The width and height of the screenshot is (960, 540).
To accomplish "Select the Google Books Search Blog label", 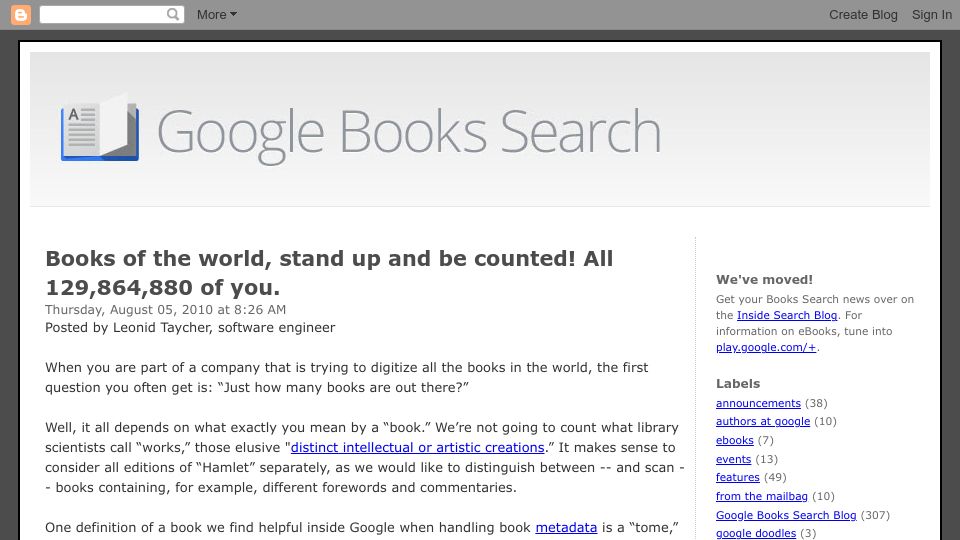I will (786, 515).
